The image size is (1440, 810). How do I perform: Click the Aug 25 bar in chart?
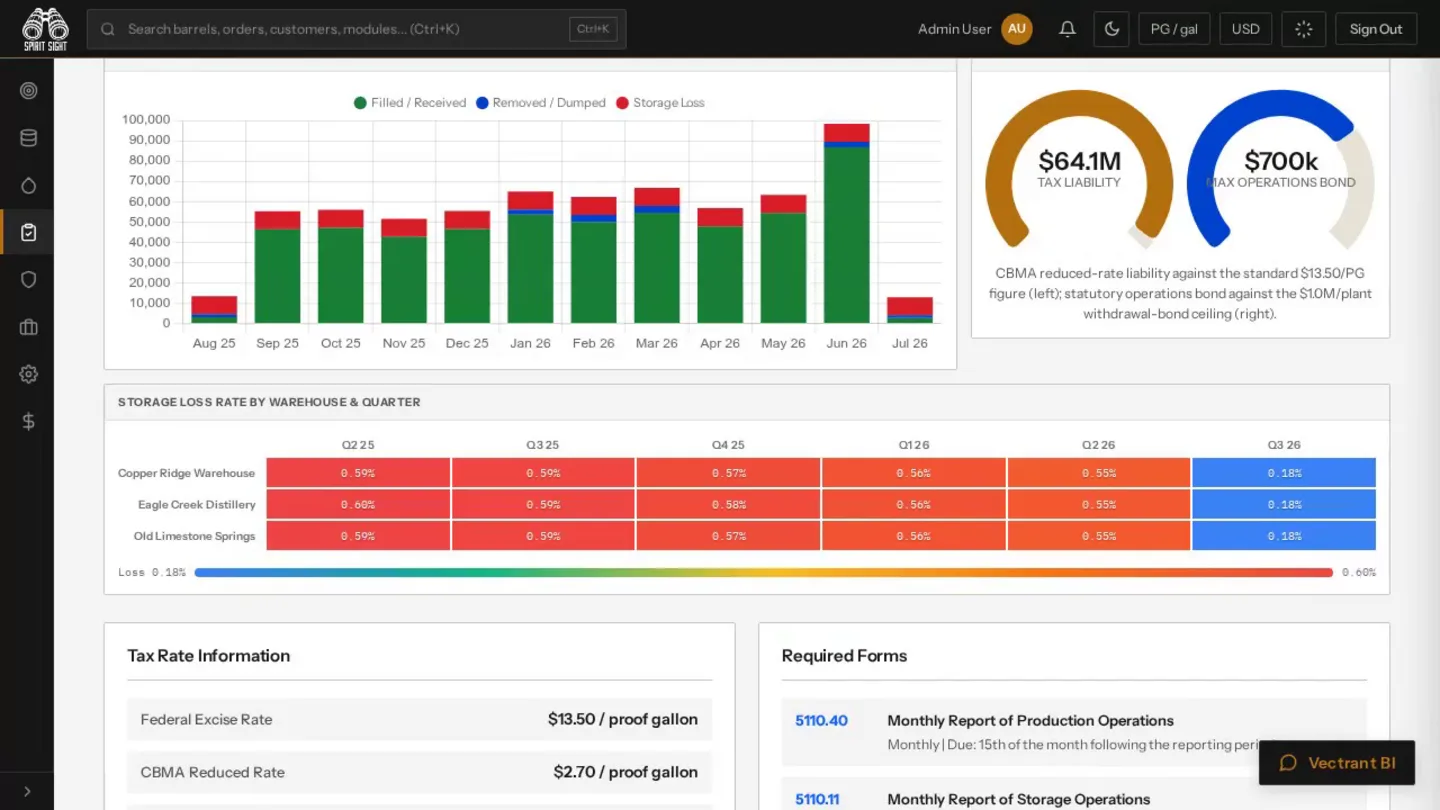tap(214, 310)
